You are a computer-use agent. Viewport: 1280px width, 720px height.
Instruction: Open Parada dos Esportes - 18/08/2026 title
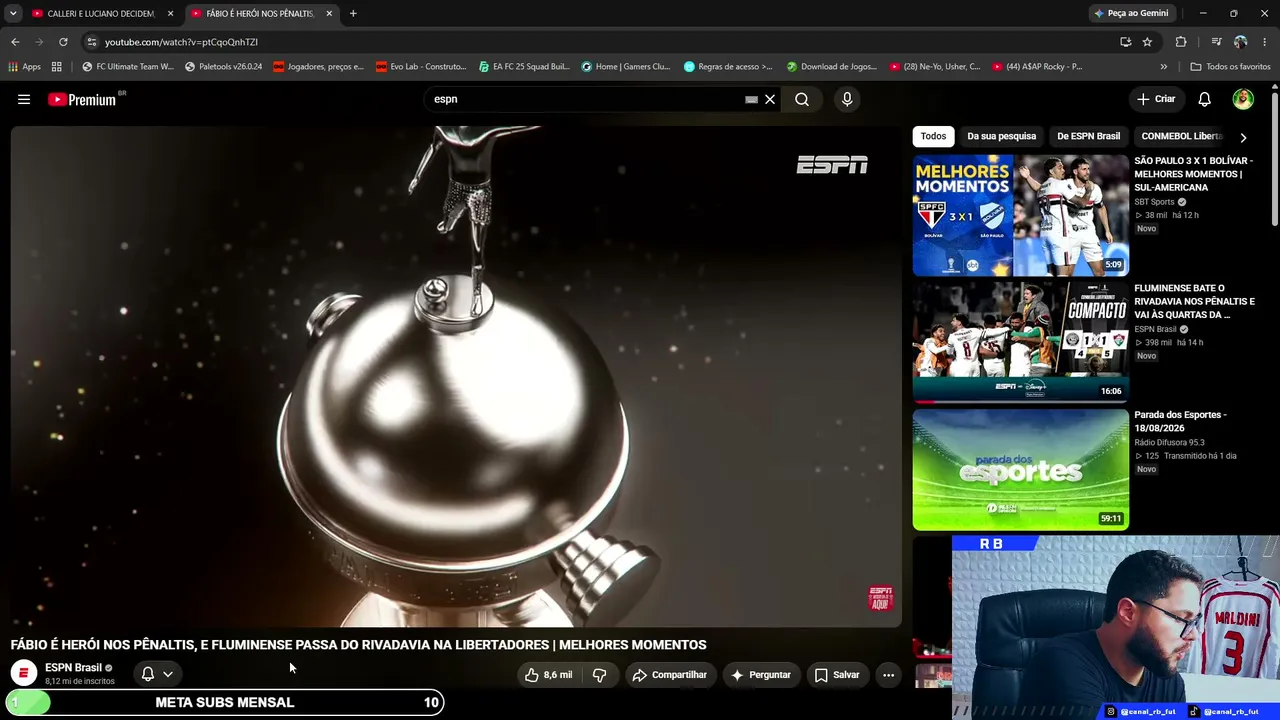point(1180,421)
